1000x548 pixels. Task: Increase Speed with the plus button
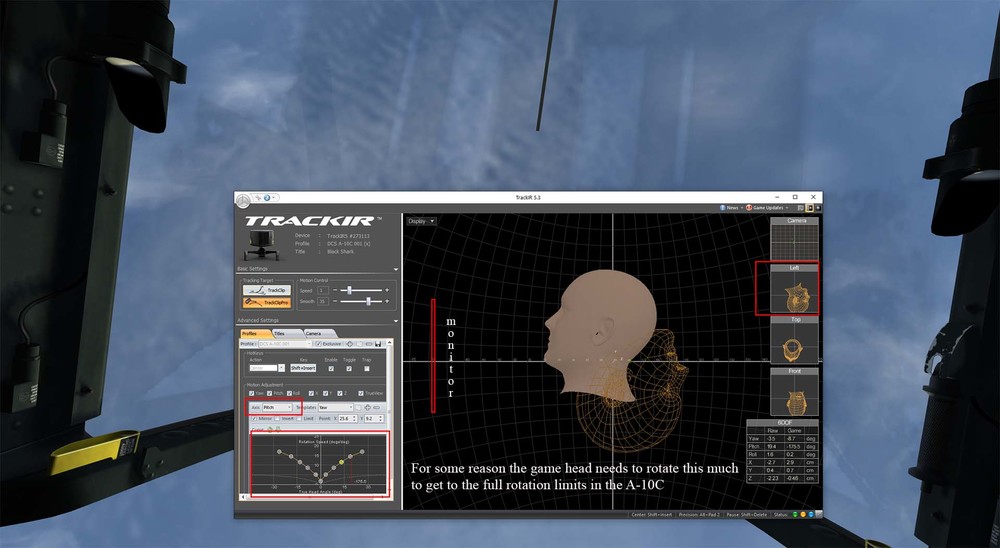point(387,290)
